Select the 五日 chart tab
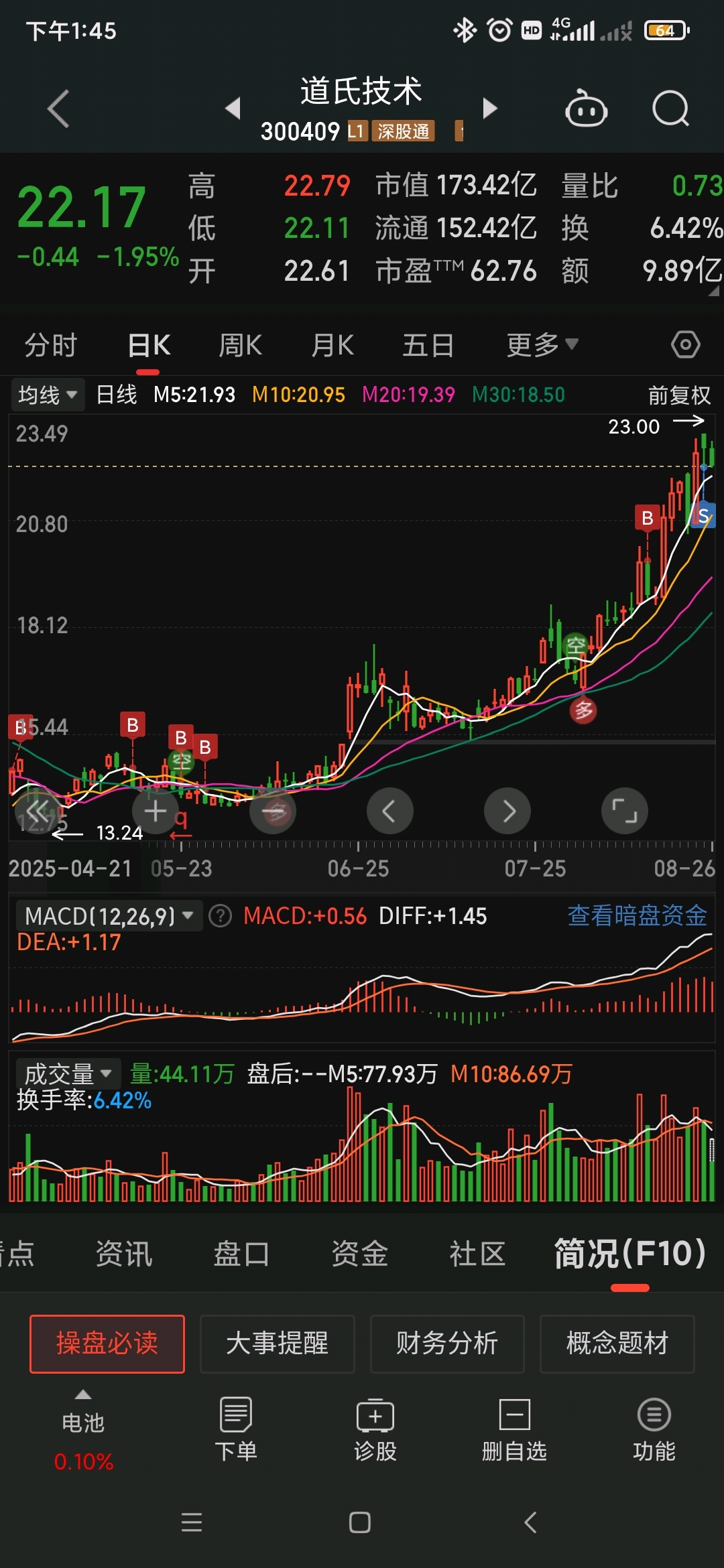The width and height of the screenshot is (724, 1568). (x=428, y=345)
